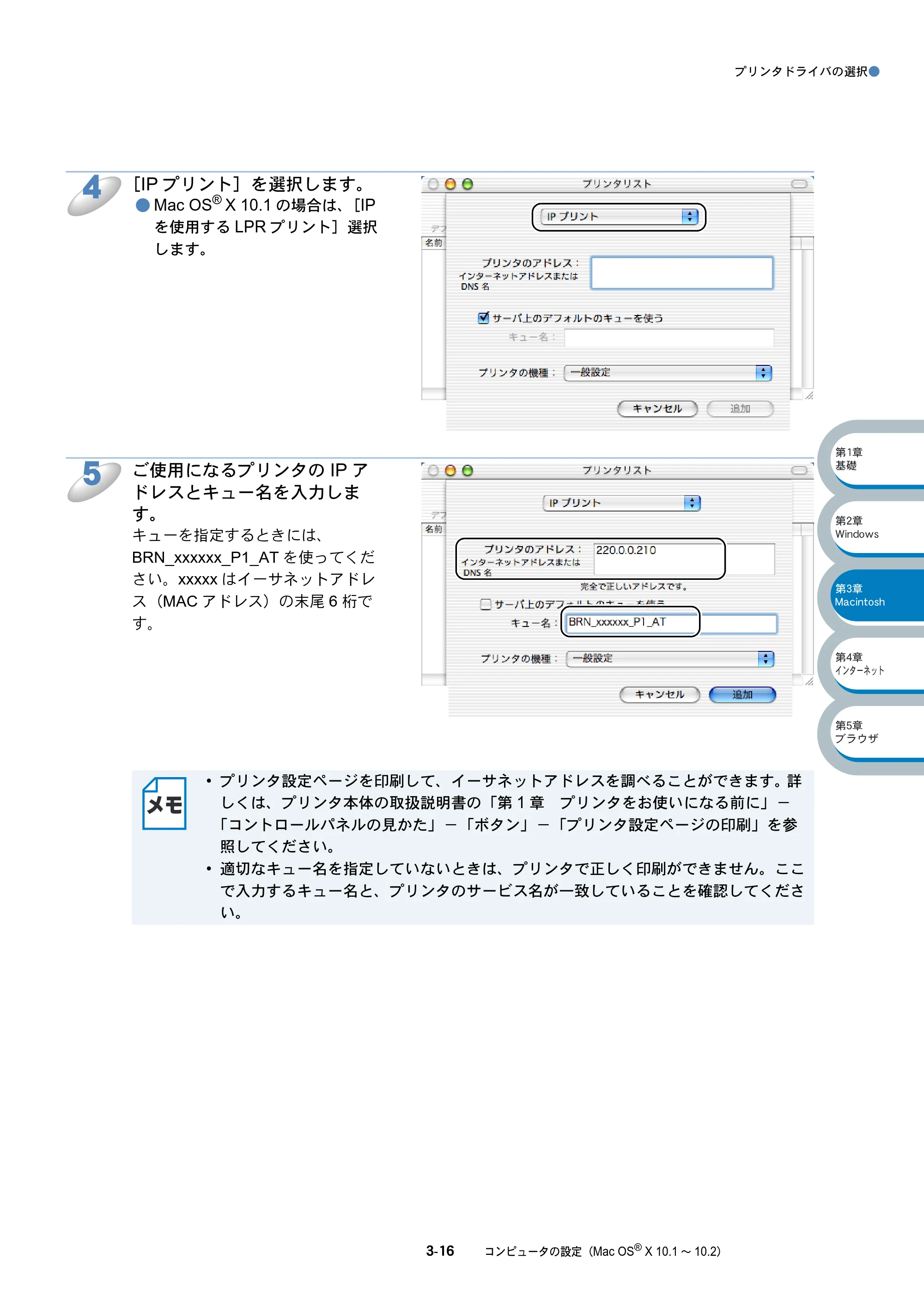Click the メモ note icon
This screenshot has width=924, height=1308.
164,803
